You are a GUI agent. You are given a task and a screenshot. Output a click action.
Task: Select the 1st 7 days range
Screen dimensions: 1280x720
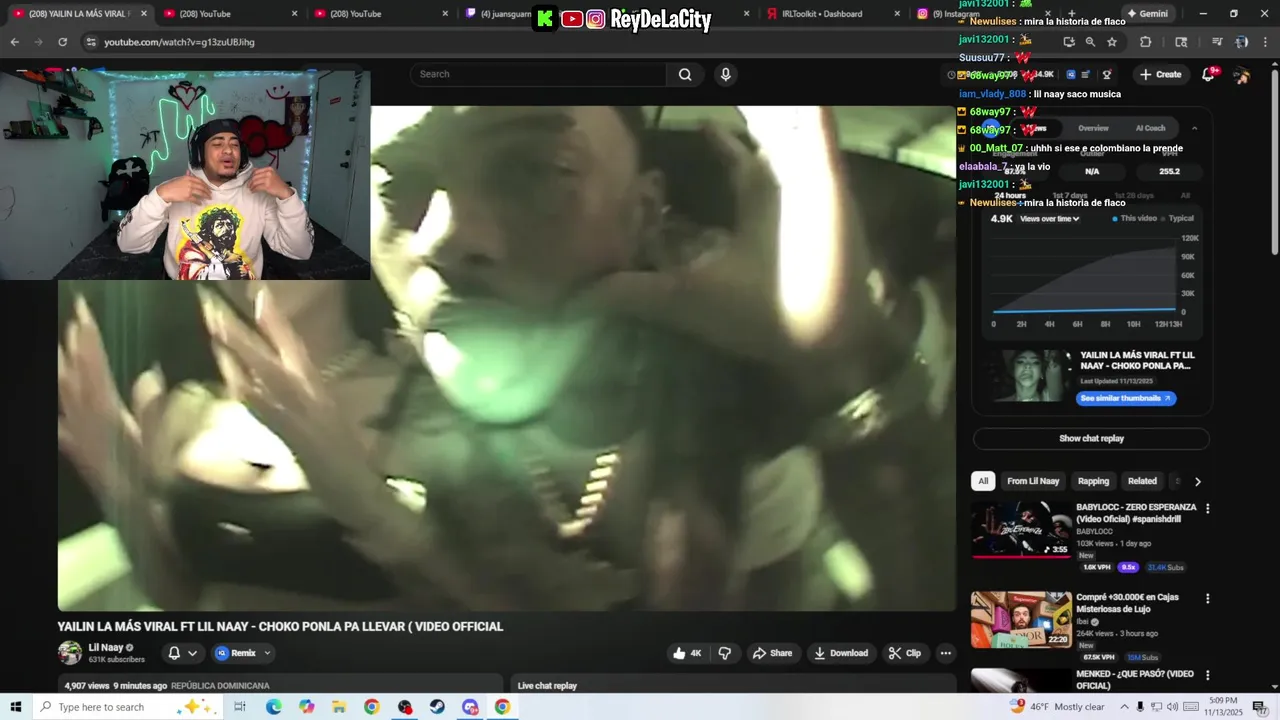pos(1070,195)
